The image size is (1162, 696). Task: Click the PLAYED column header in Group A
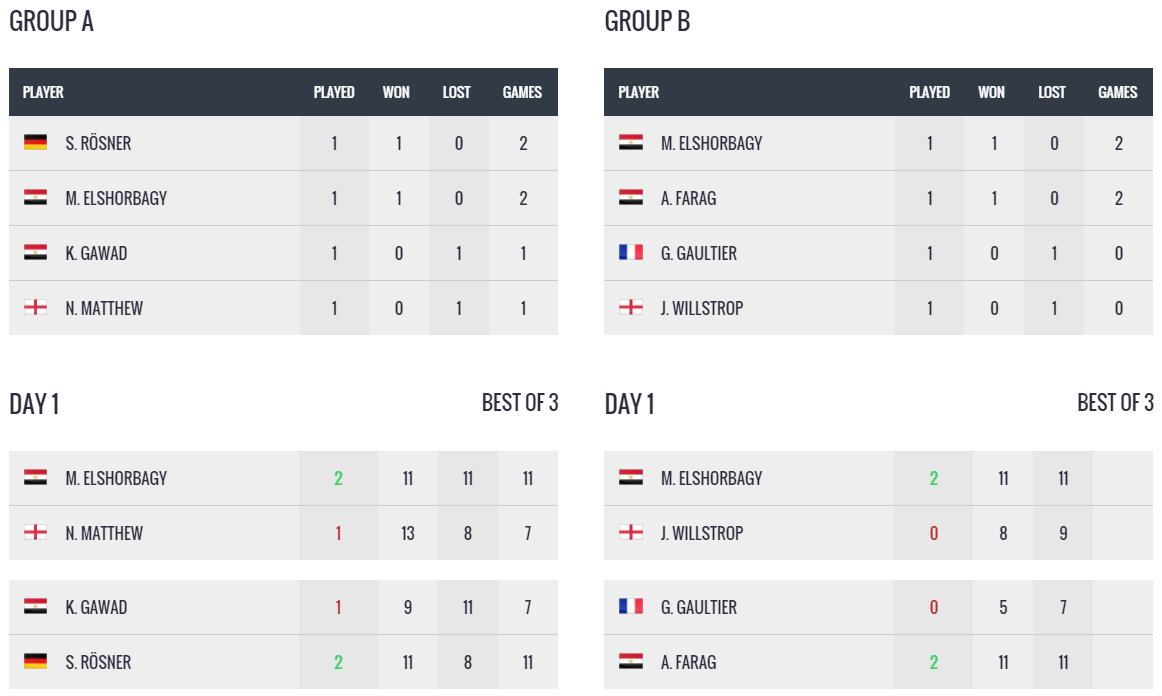tap(334, 92)
